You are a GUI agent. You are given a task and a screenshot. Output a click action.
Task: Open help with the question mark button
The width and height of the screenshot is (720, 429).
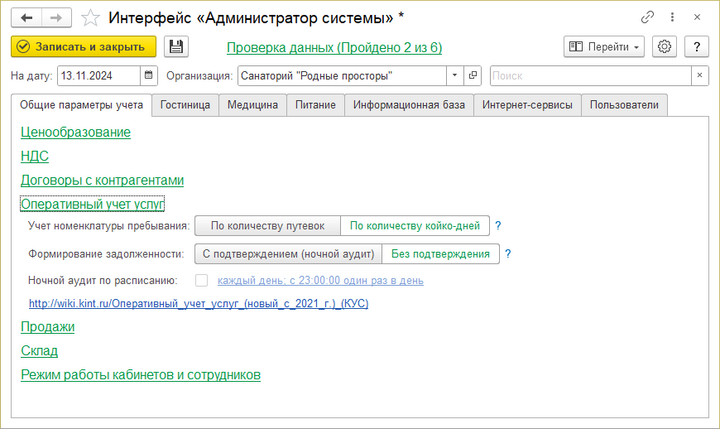(697, 47)
